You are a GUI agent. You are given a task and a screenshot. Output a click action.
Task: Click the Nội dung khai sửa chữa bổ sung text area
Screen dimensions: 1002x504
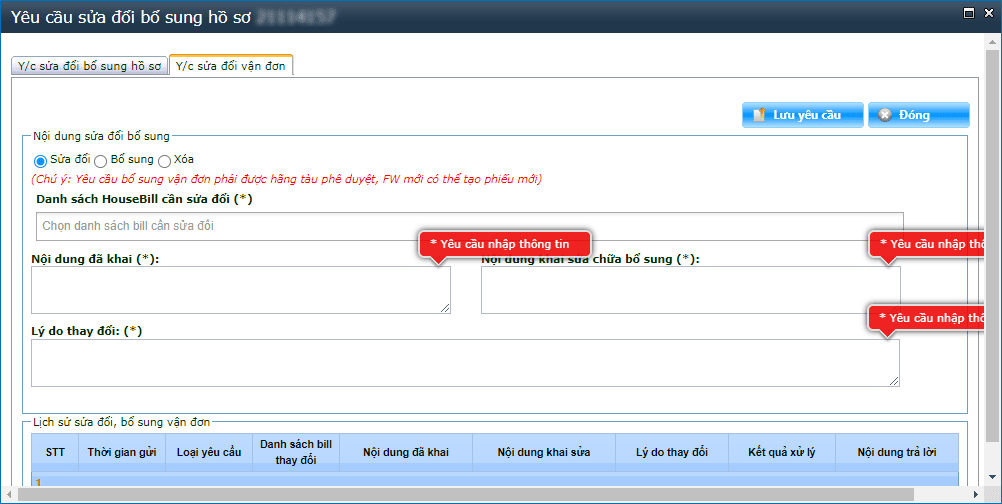pyautogui.click(x=690, y=290)
